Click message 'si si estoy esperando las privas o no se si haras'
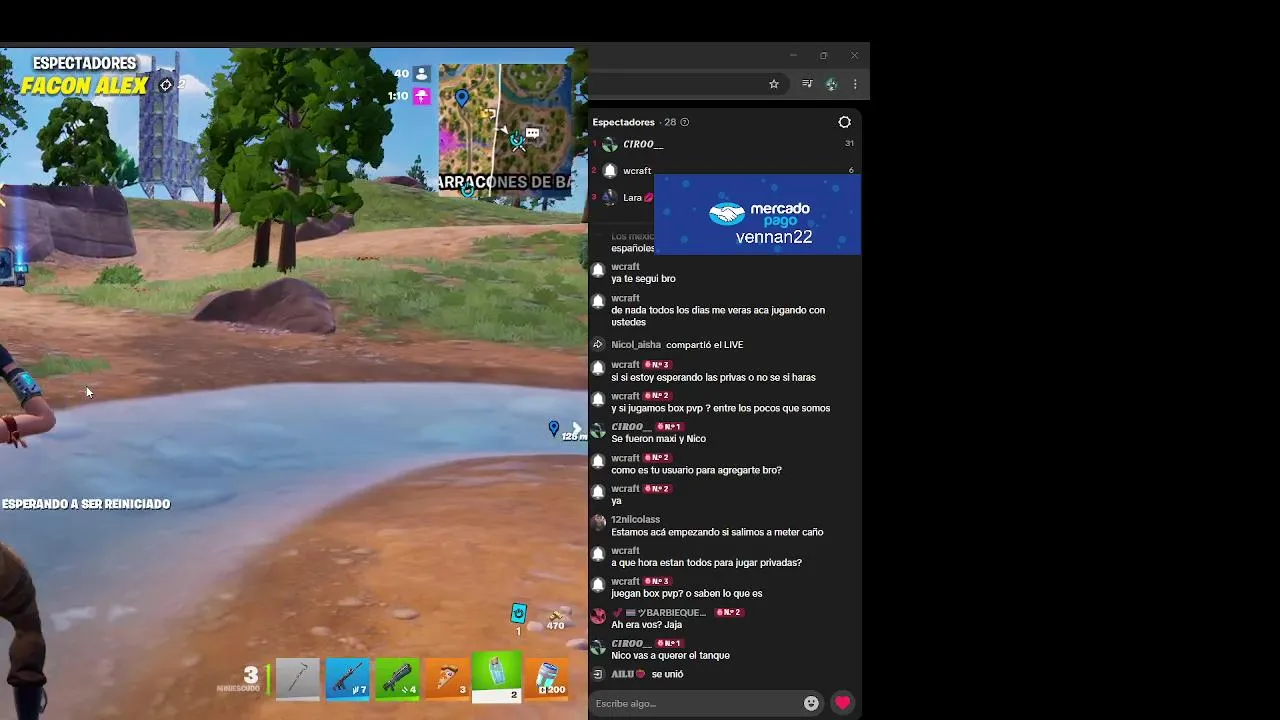1280x720 pixels. (713, 378)
